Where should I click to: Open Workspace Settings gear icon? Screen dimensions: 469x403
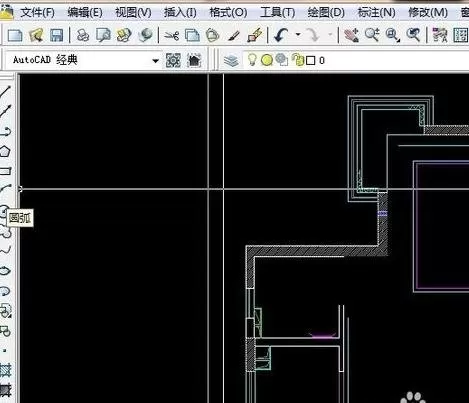pos(173,61)
